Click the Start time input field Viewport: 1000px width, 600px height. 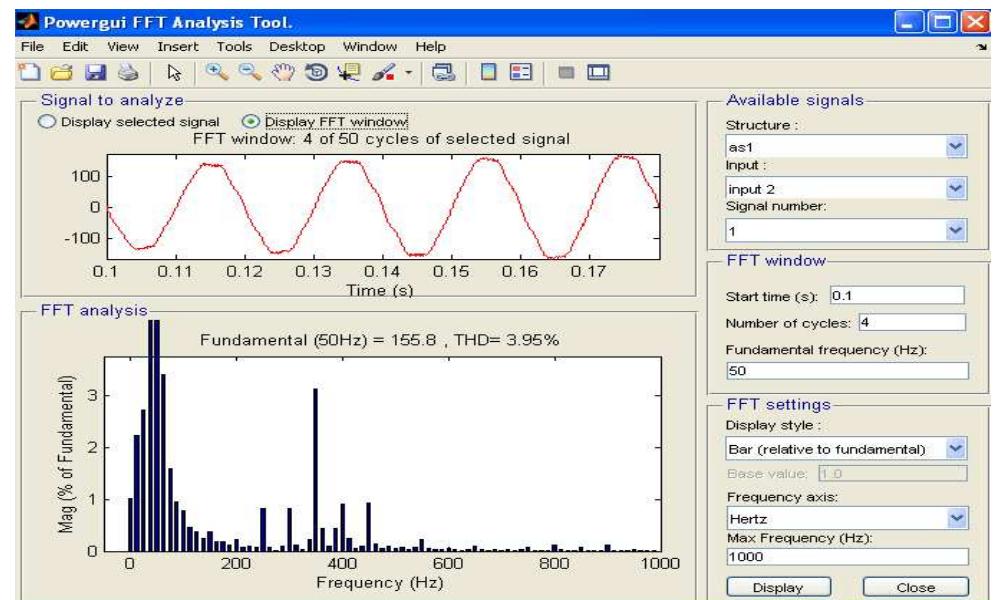point(897,295)
